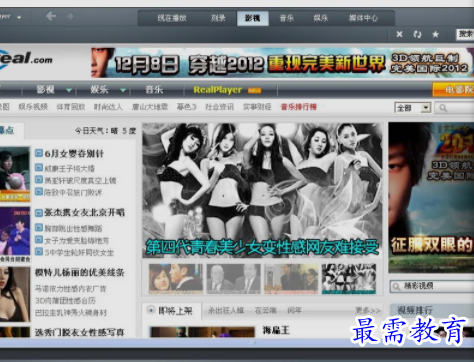Image resolution: width=474 pixels, height=362 pixels.
Task: Open the main feature image 第四代青春美少女
Action: [262, 190]
